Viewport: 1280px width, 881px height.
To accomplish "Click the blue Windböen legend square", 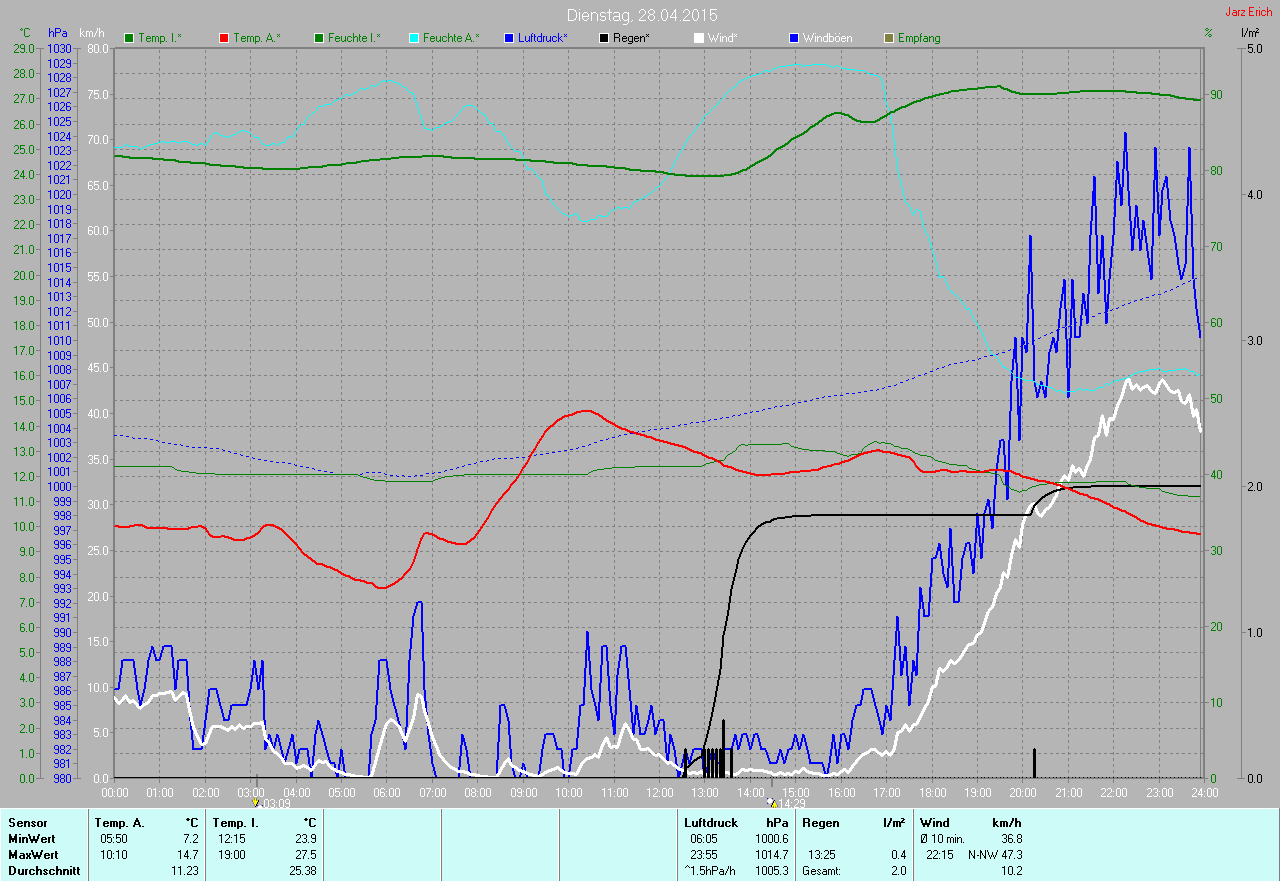I will click(x=794, y=38).
